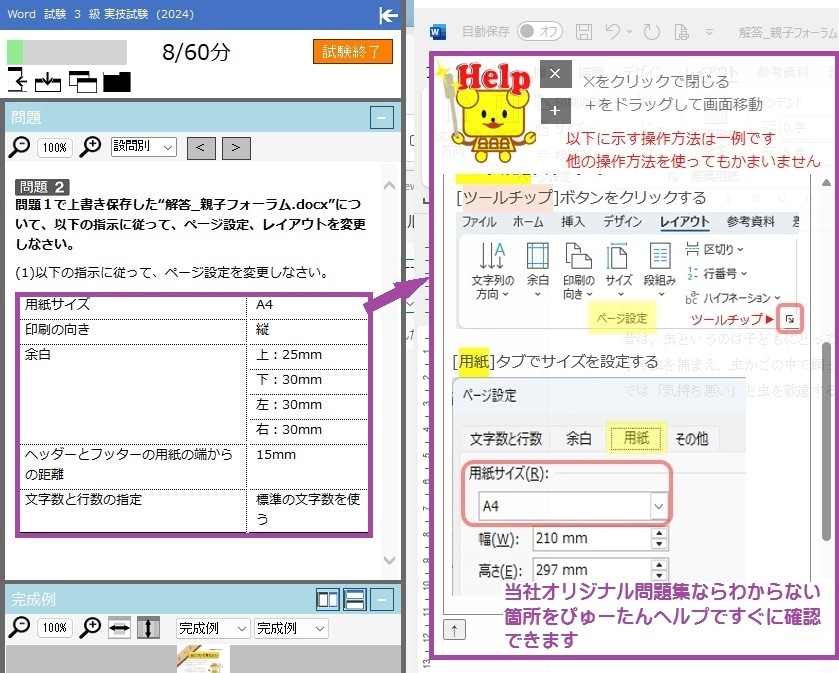The image size is (839, 673).
Task: Select the レイアウト ribbon tab
Action: pos(684,221)
